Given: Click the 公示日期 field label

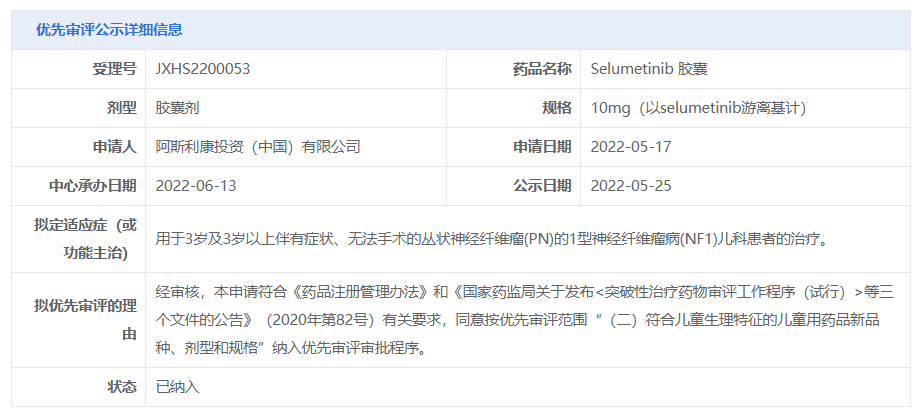Looking at the screenshot, I should pos(542,186).
